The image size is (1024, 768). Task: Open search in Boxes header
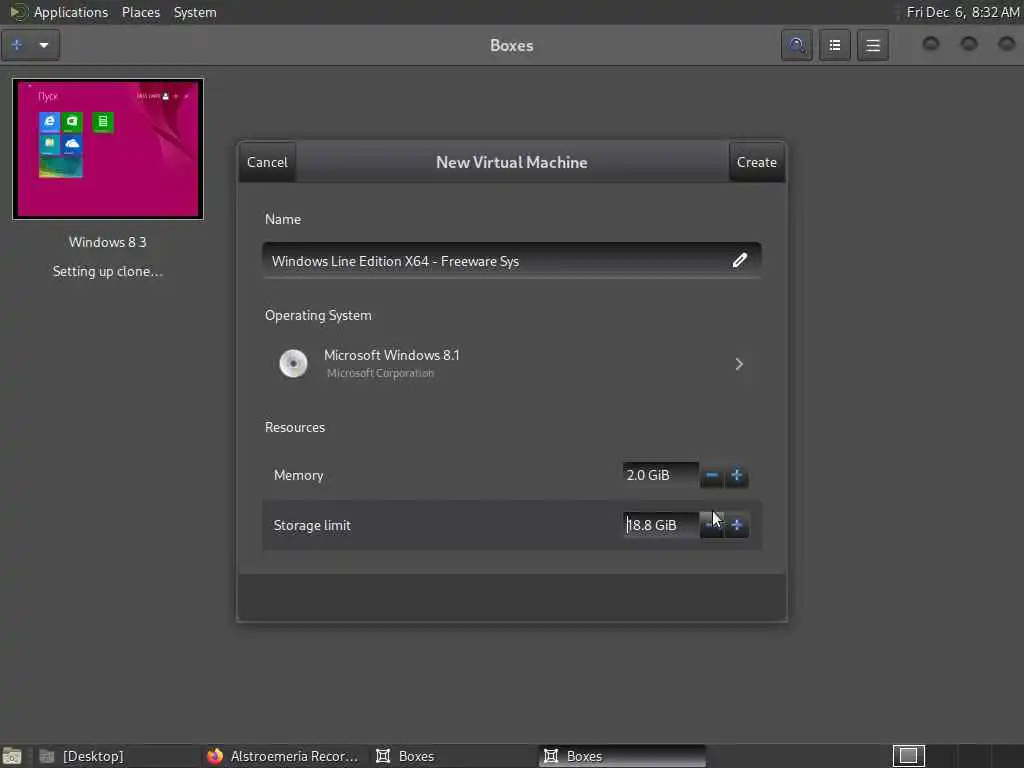[x=797, y=45]
